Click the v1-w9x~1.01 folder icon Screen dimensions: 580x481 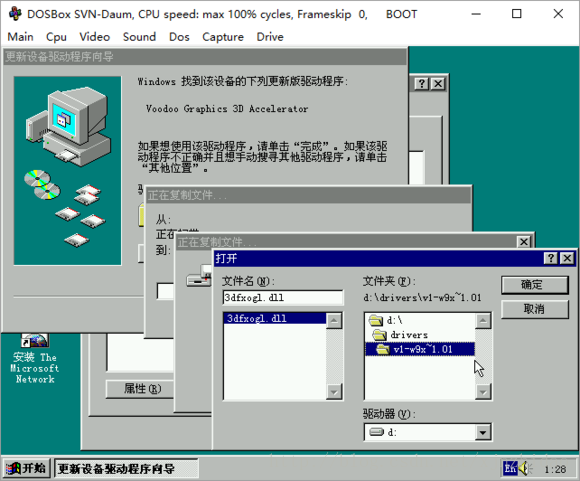[383, 349]
